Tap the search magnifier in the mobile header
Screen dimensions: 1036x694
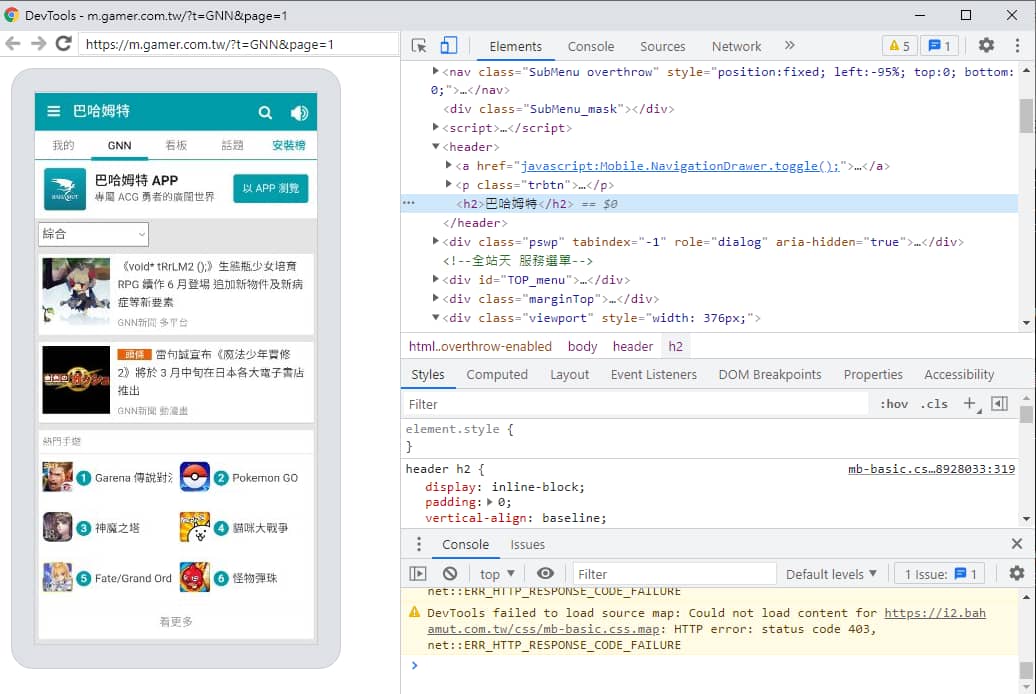265,112
